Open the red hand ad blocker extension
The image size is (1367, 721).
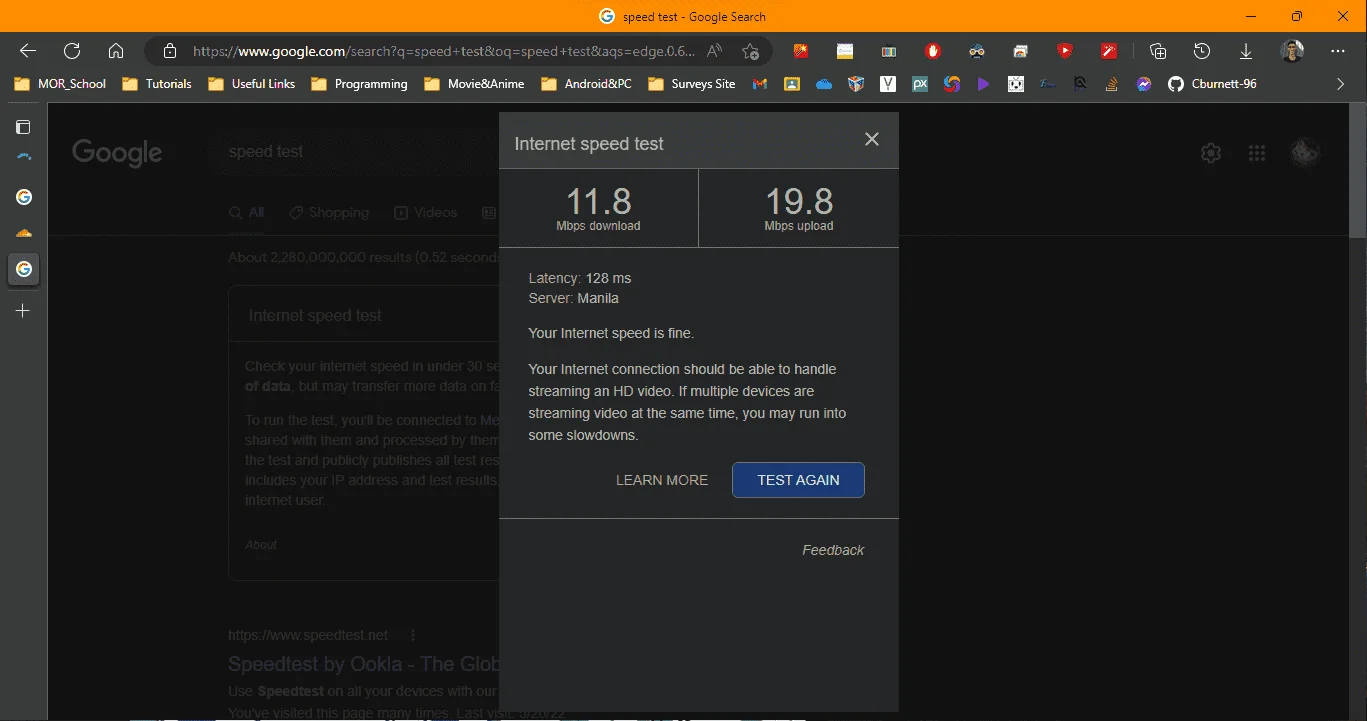pos(933,51)
